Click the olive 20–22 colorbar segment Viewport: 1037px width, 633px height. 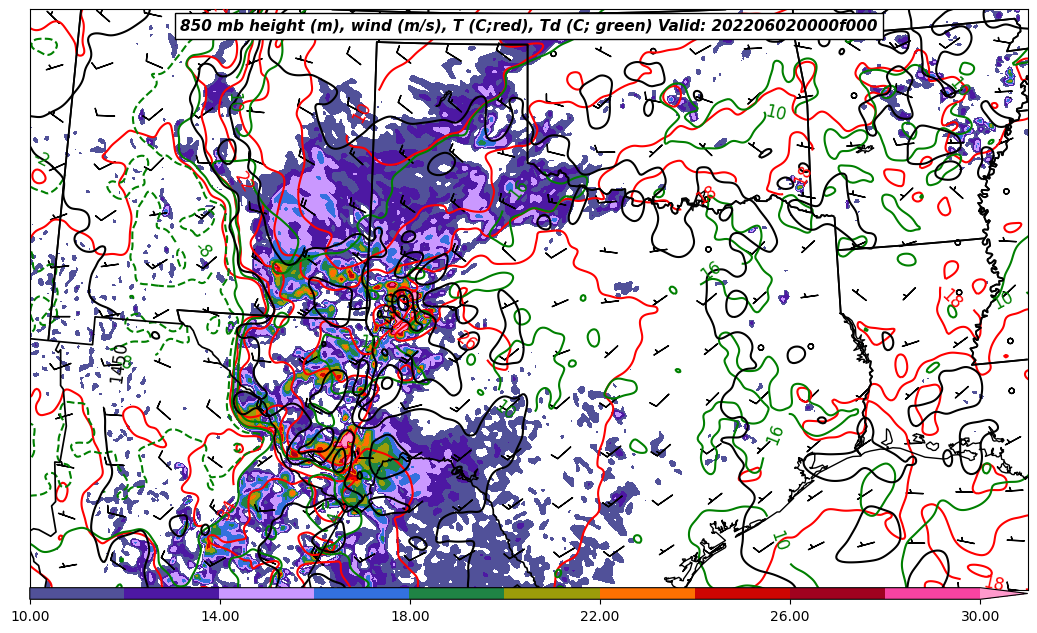pos(552,593)
